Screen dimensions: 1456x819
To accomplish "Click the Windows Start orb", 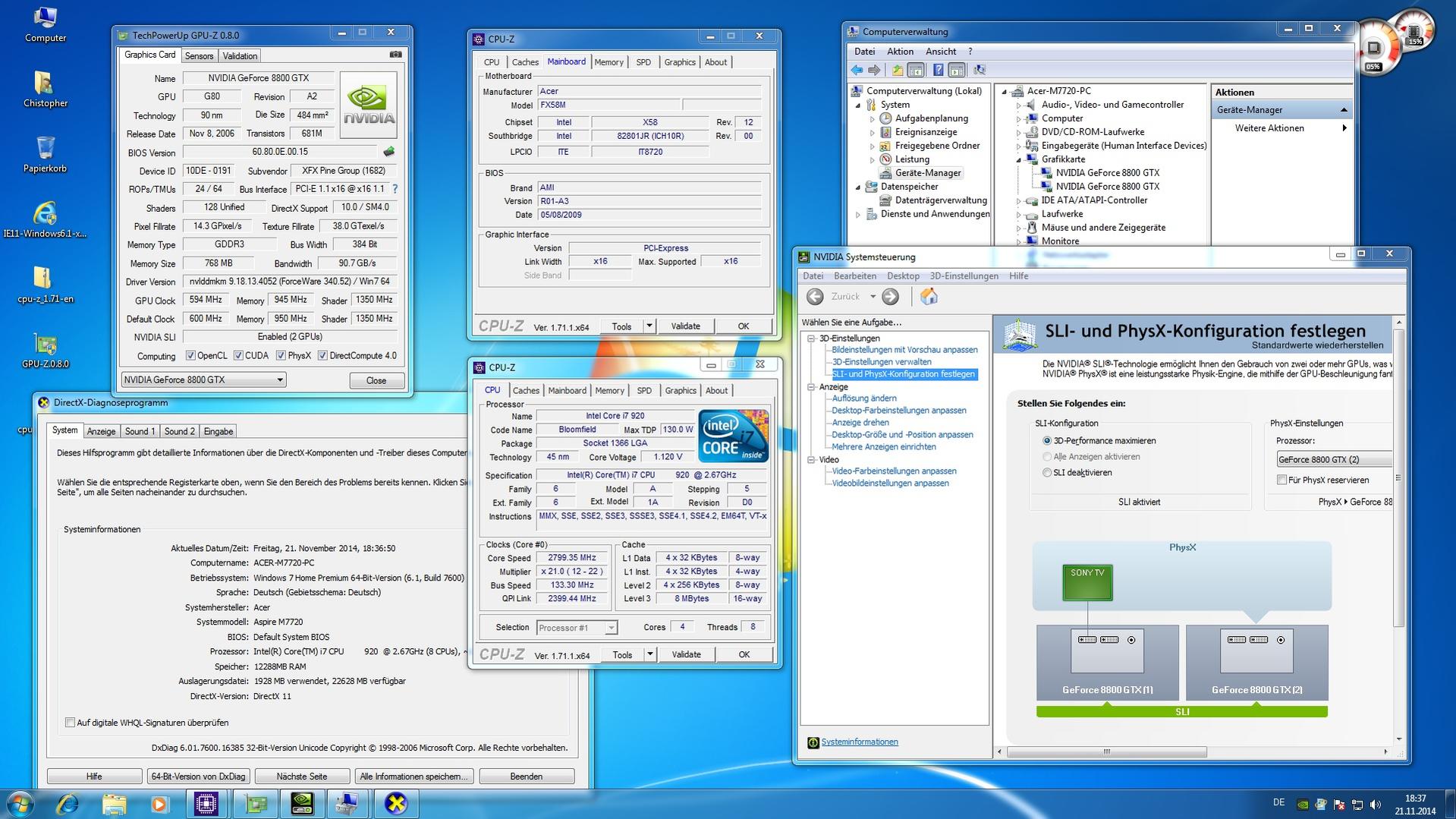I will pyautogui.click(x=20, y=803).
